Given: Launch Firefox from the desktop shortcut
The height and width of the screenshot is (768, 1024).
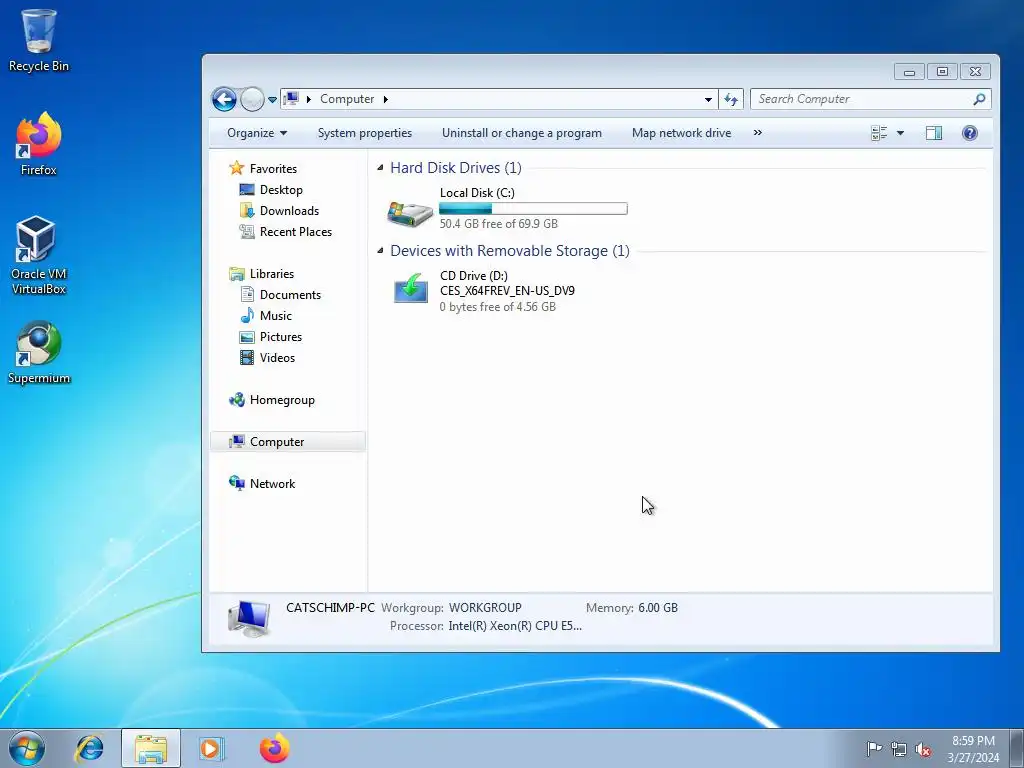Looking at the screenshot, I should [x=39, y=144].
